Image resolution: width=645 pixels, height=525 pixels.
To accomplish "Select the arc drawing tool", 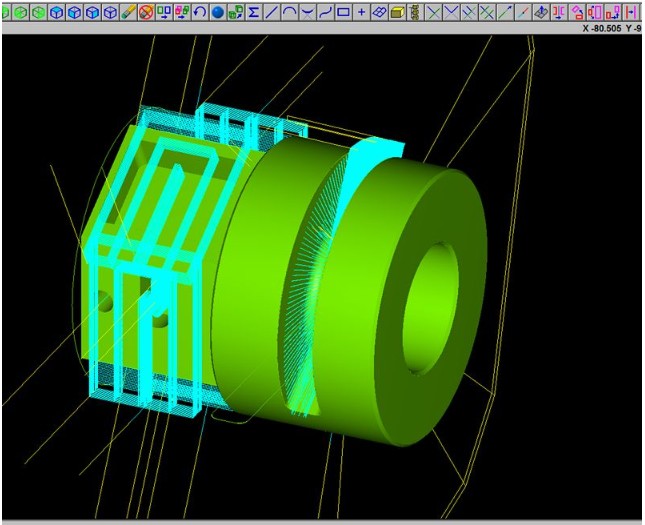I will (x=289, y=12).
